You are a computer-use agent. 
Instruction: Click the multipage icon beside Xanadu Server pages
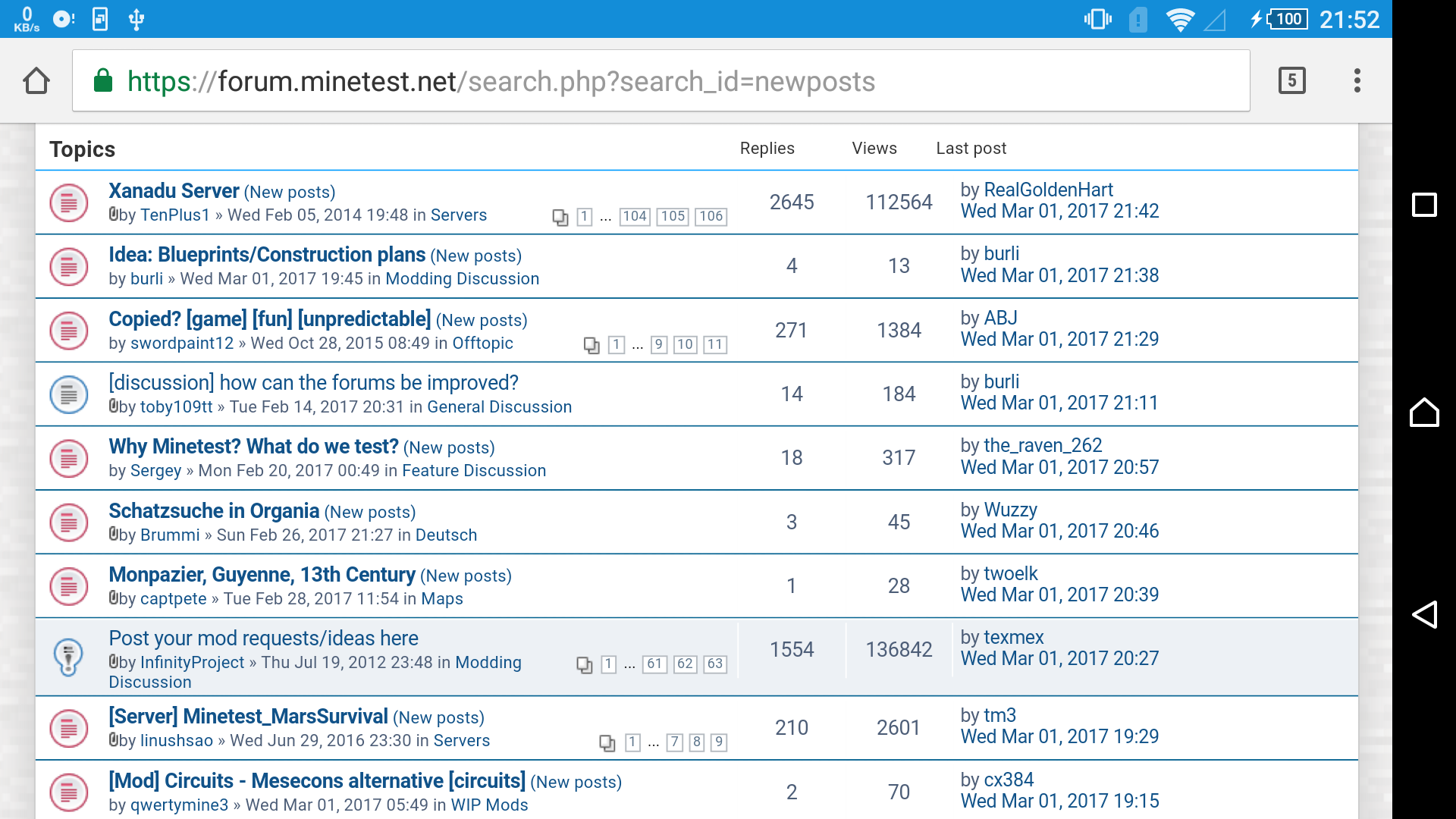point(562,217)
